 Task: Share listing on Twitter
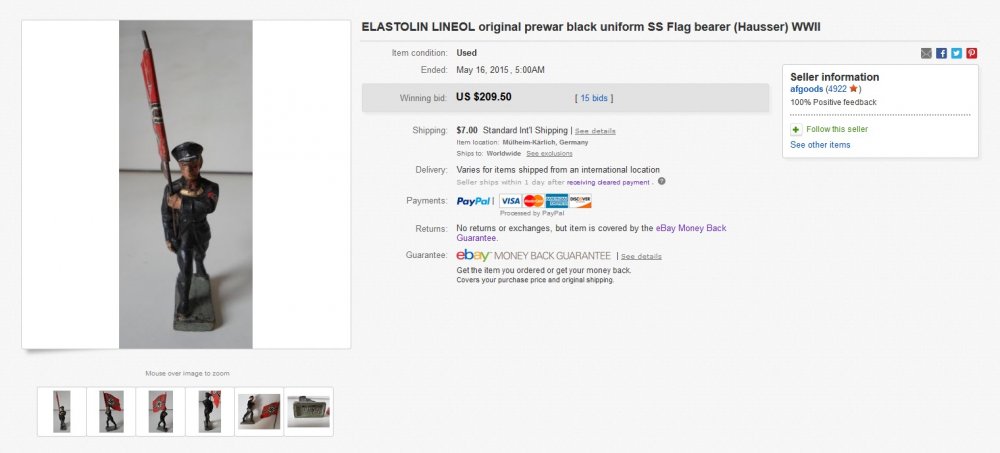coord(956,53)
